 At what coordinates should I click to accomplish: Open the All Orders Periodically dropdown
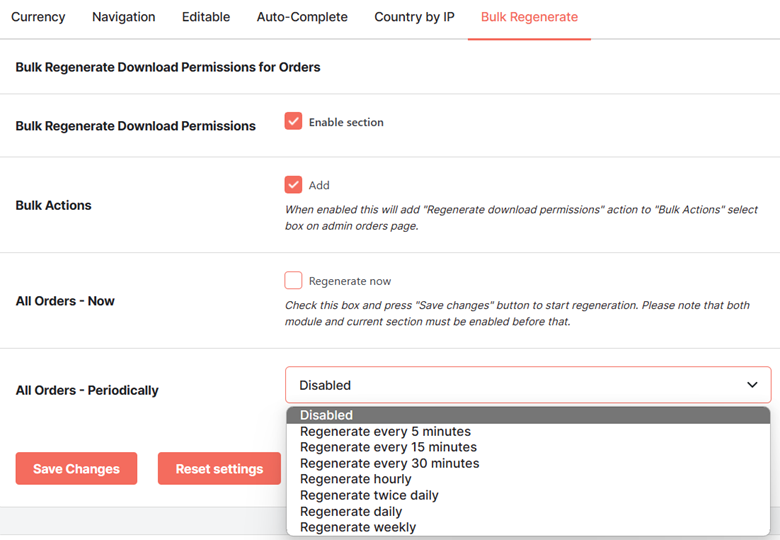tap(528, 385)
